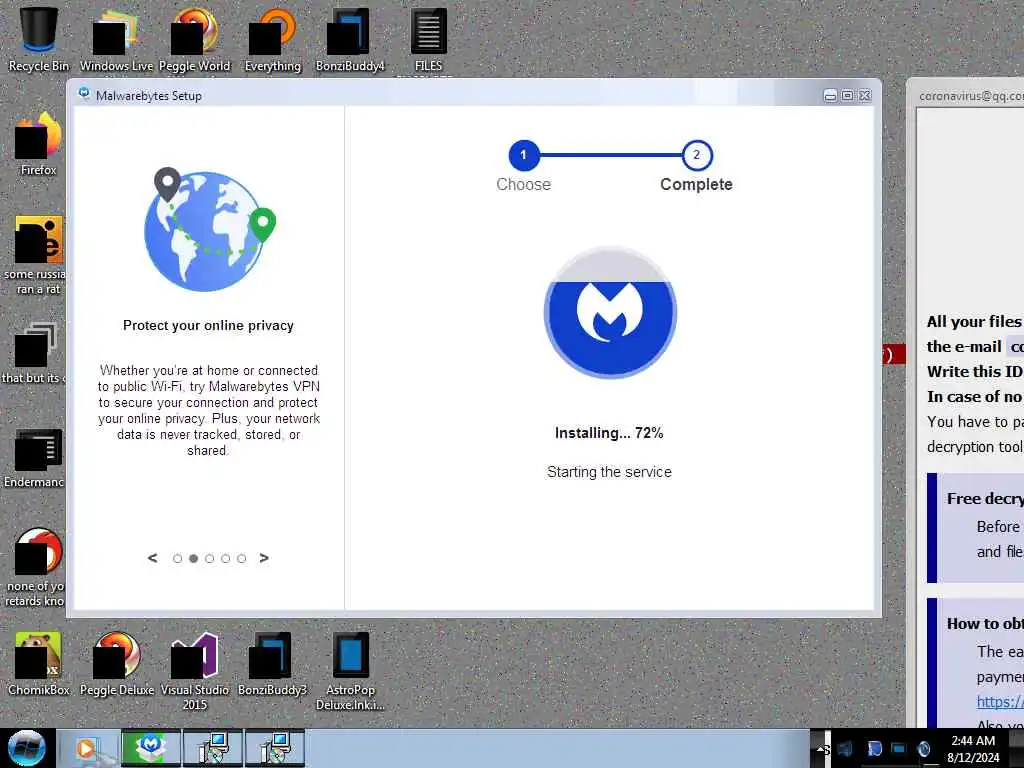Launch the Firefox desktop shortcut
1024x768 pixels.
pyautogui.click(x=39, y=144)
